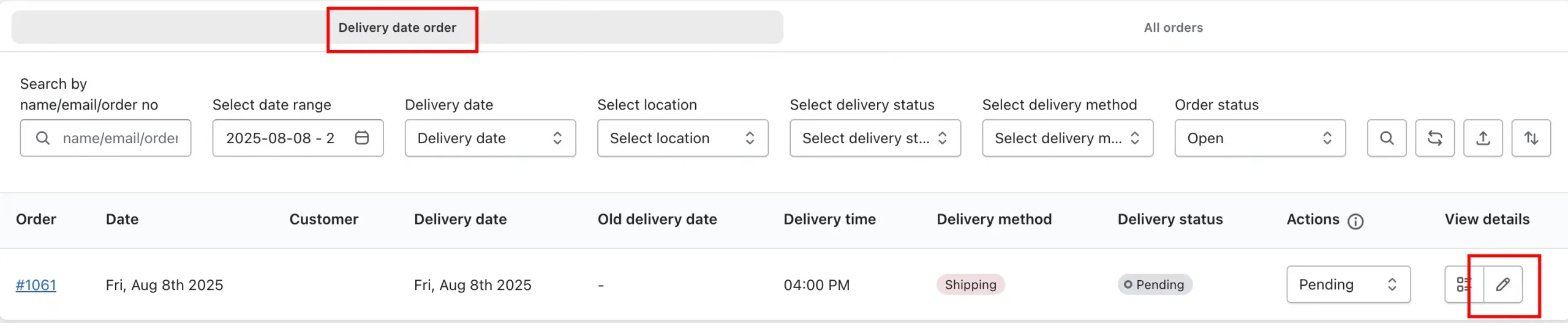1568x323 pixels.
Task: Focus the name/email/order search field
Action: (105, 138)
